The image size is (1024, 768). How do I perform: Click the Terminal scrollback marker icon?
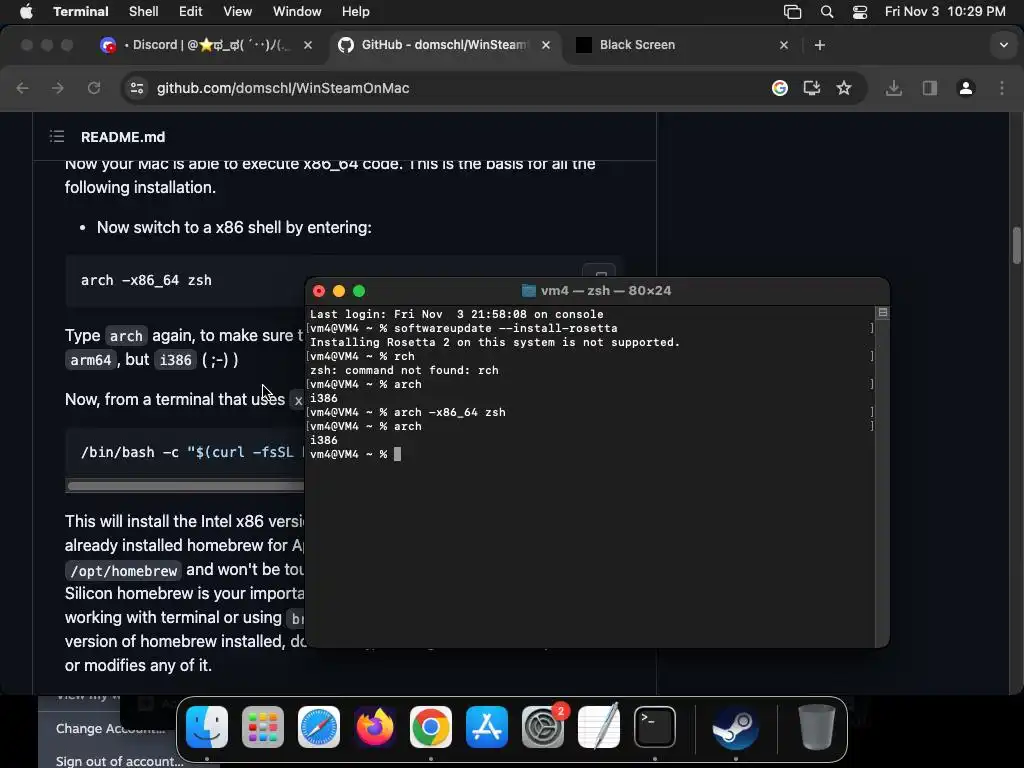coord(882,313)
